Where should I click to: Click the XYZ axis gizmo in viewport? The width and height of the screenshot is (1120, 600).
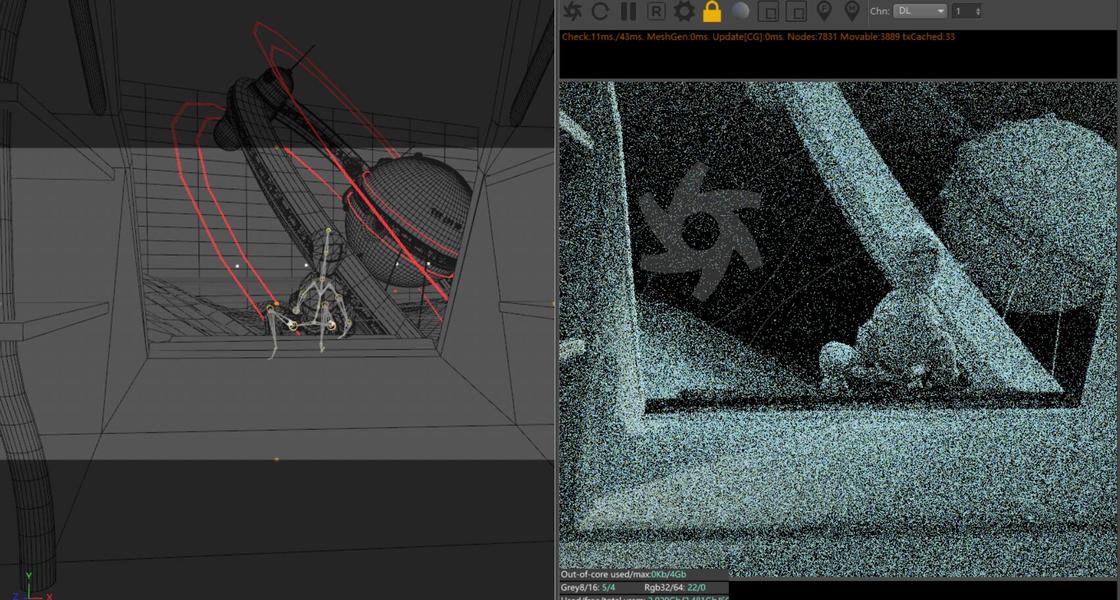[x=32, y=586]
